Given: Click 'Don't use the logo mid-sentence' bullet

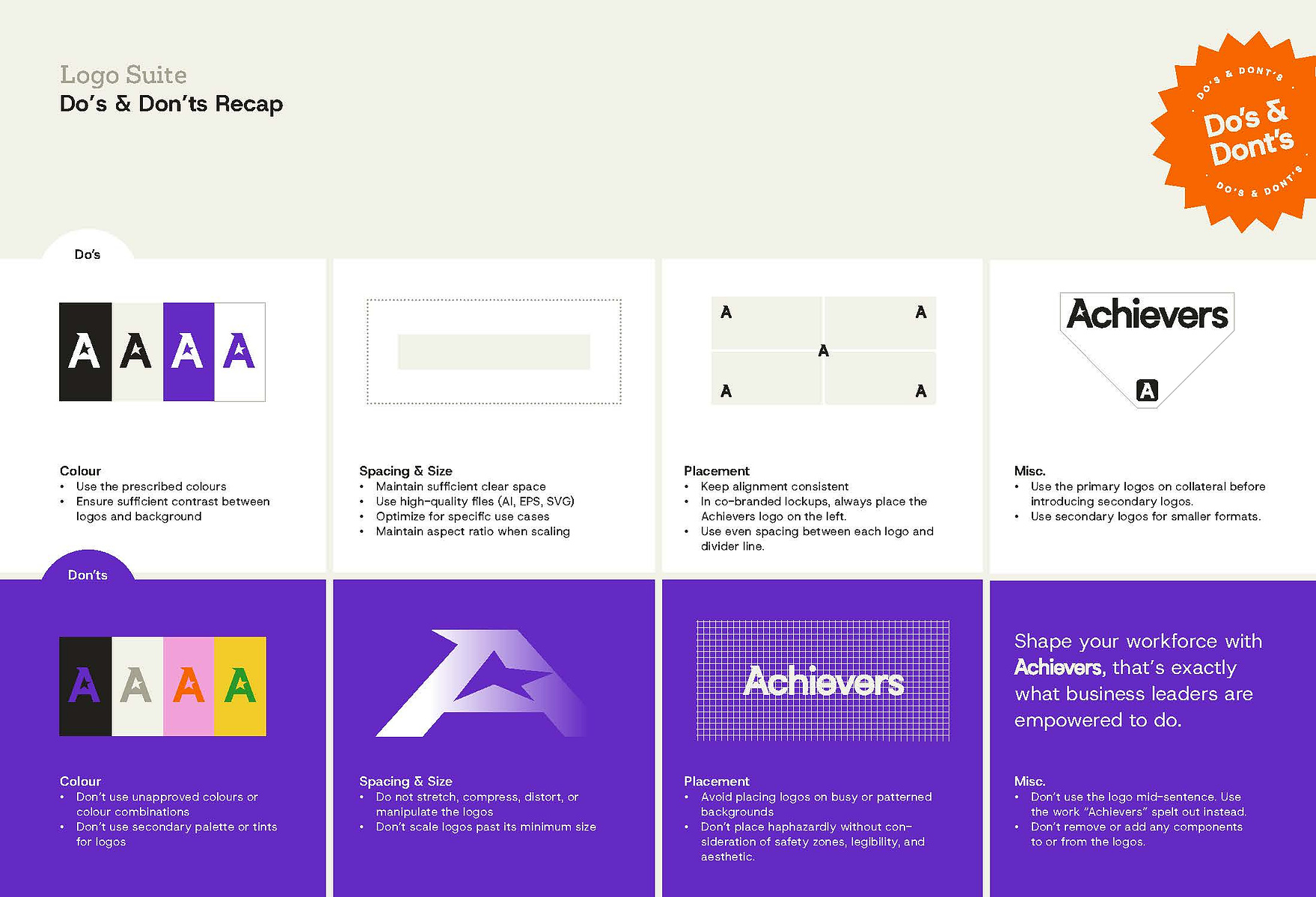Looking at the screenshot, I should pos(1139,804).
